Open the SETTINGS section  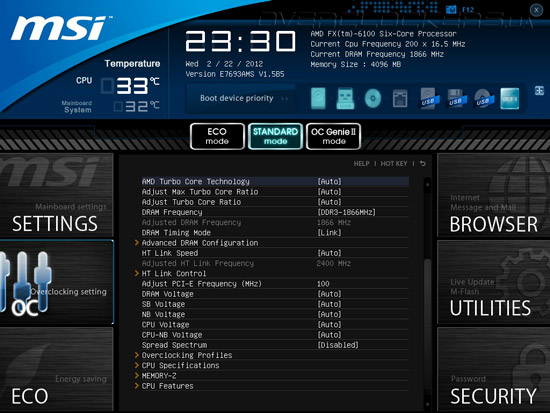[x=56, y=195]
